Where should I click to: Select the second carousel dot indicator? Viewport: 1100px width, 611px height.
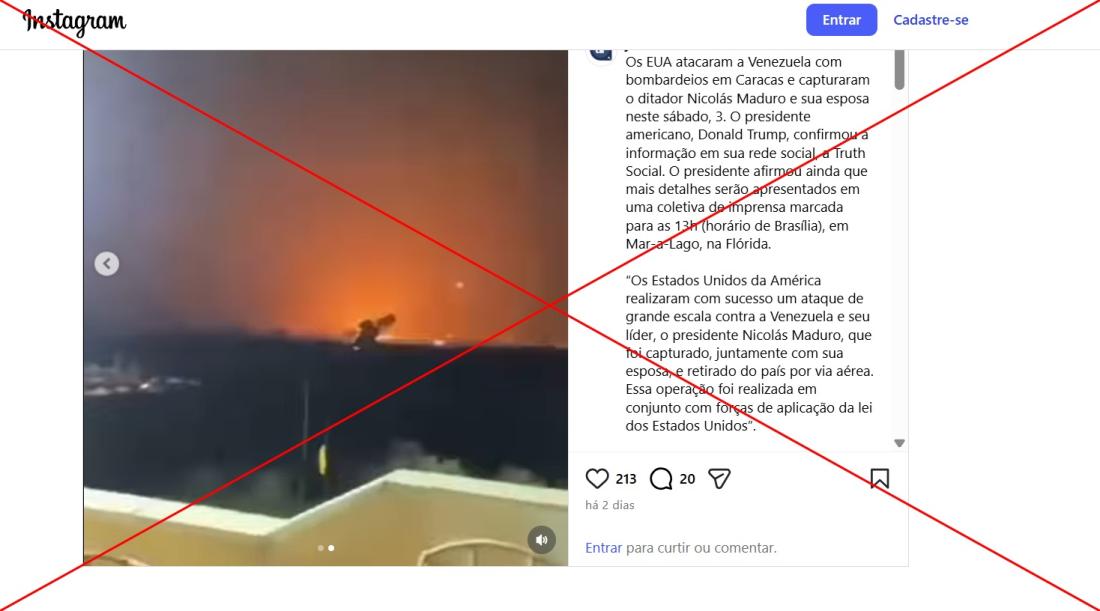tap(331, 548)
